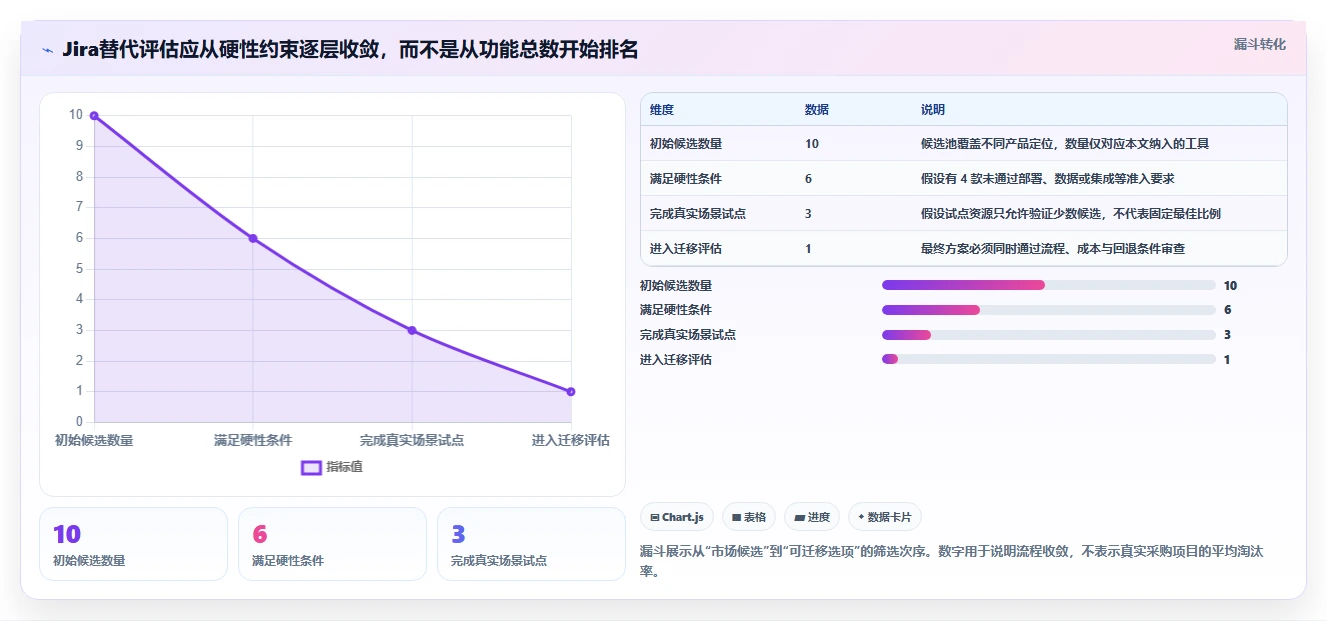
Task: Click the lightning icon before the Jira title
Action: (x=47, y=50)
